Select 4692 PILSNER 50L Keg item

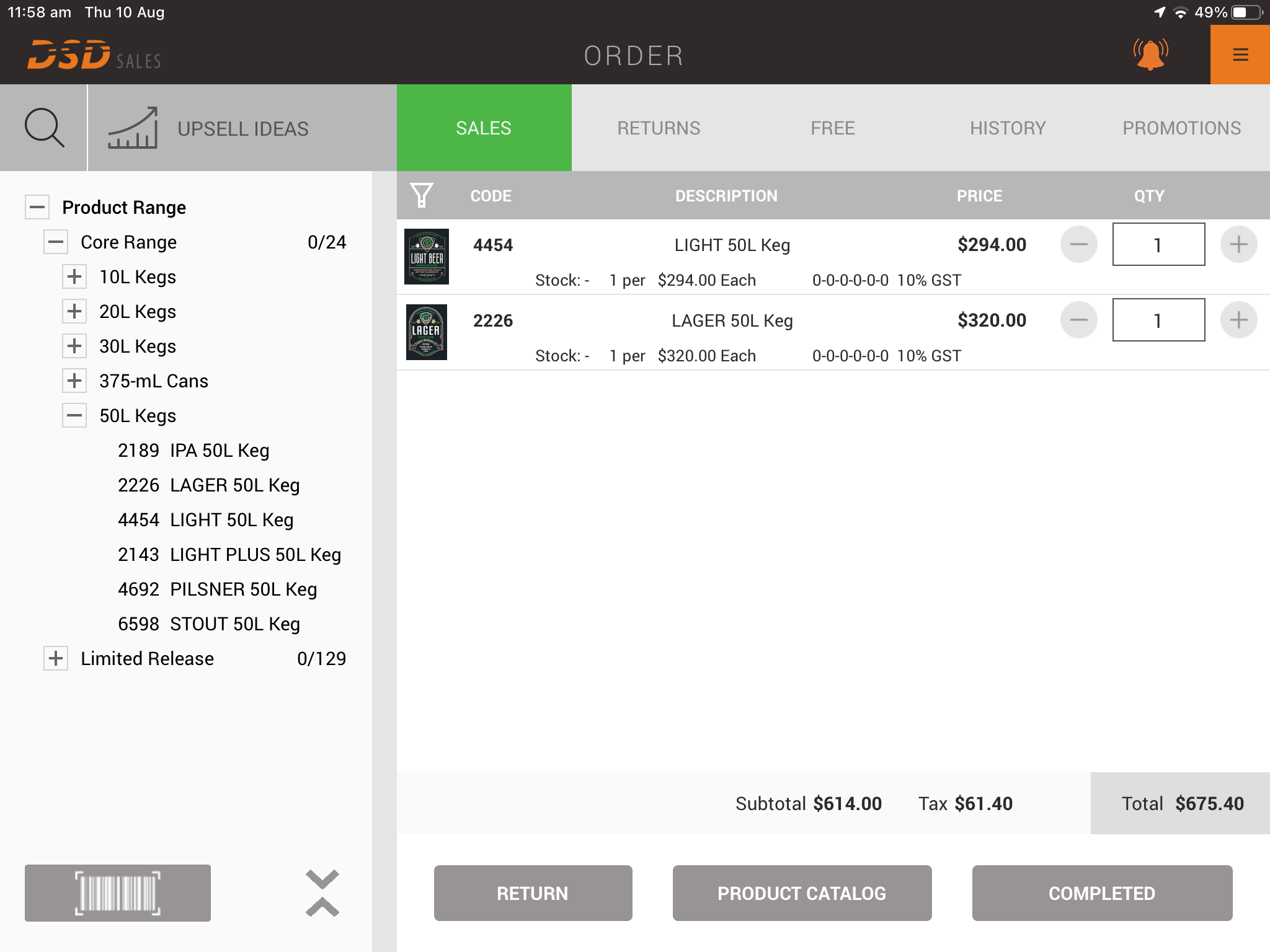coord(217,589)
